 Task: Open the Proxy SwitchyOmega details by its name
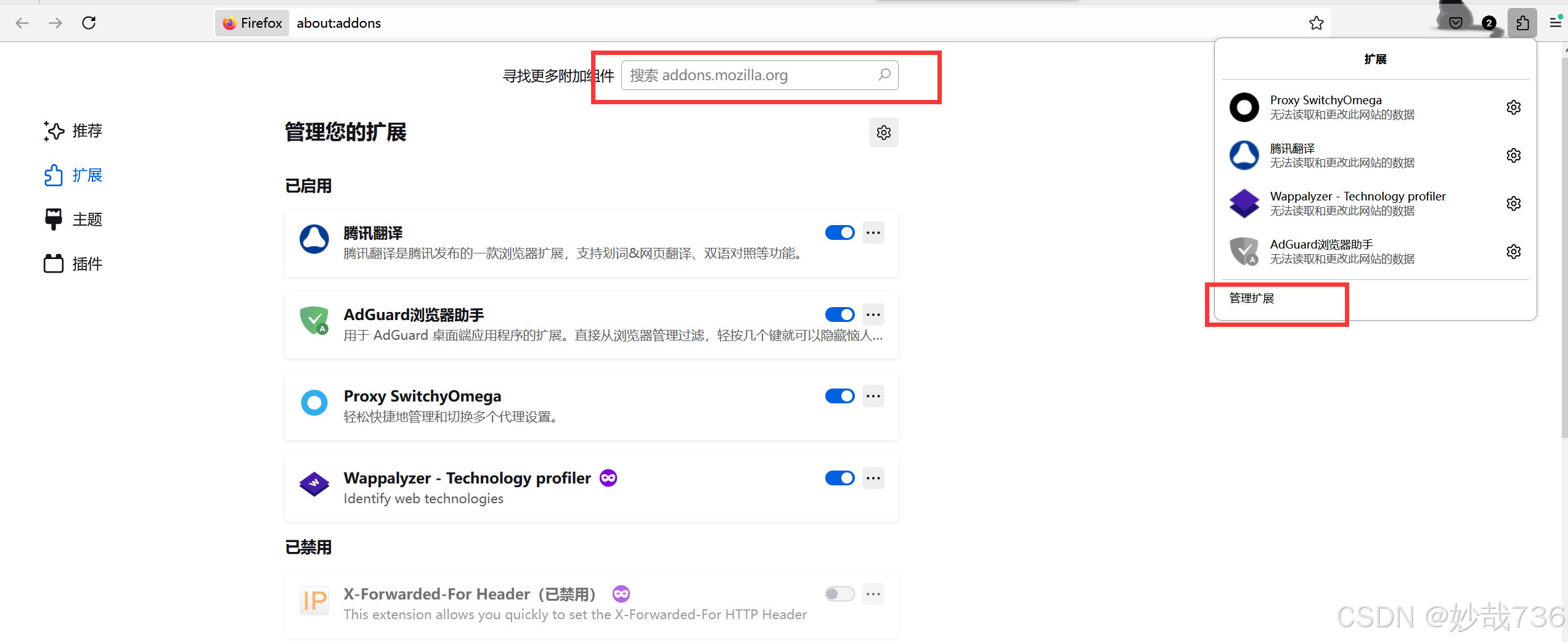pyautogui.click(x=422, y=396)
